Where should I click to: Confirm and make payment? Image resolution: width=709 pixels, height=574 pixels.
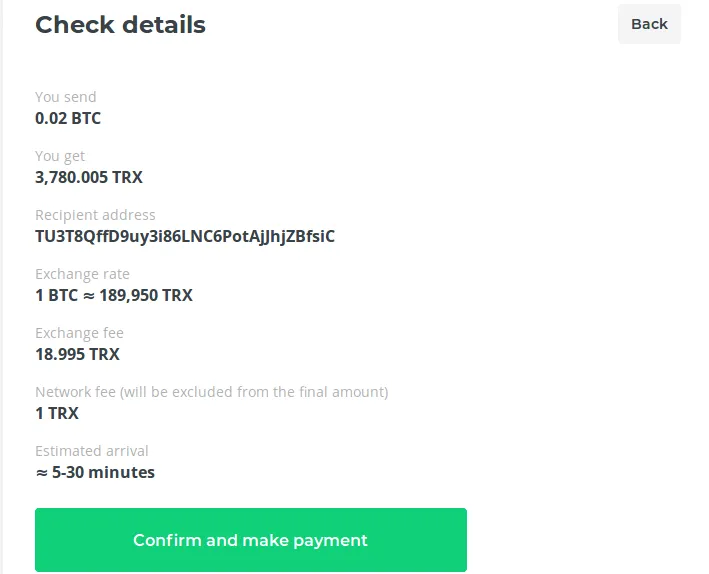(x=251, y=540)
